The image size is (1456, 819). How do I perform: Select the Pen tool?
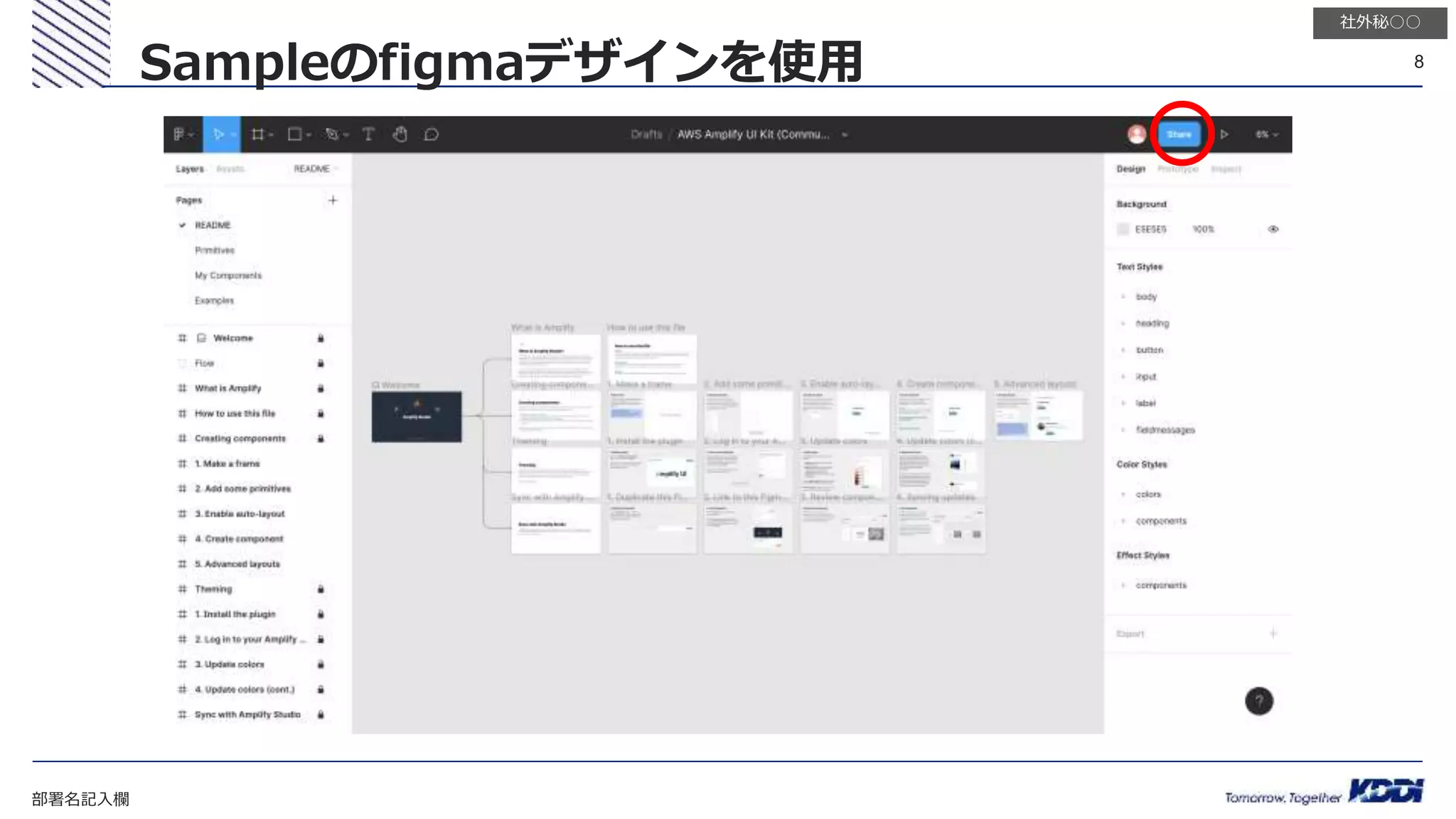331,134
